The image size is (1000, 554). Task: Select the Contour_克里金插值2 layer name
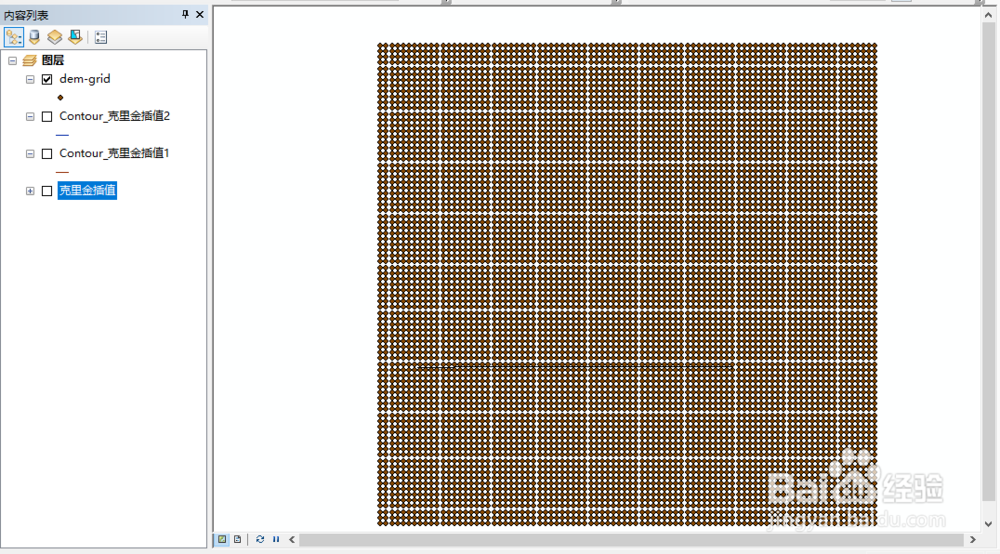tap(115, 116)
